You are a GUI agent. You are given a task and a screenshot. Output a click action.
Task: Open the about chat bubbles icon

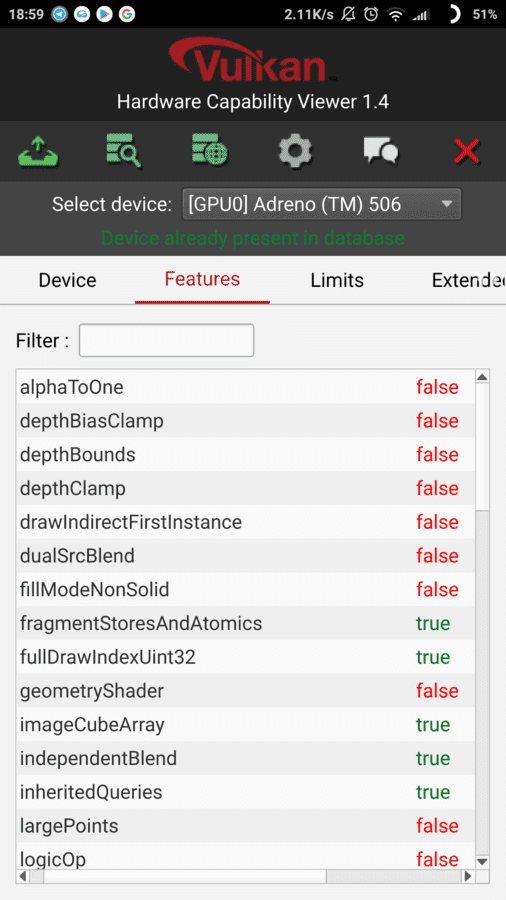click(381, 151)
